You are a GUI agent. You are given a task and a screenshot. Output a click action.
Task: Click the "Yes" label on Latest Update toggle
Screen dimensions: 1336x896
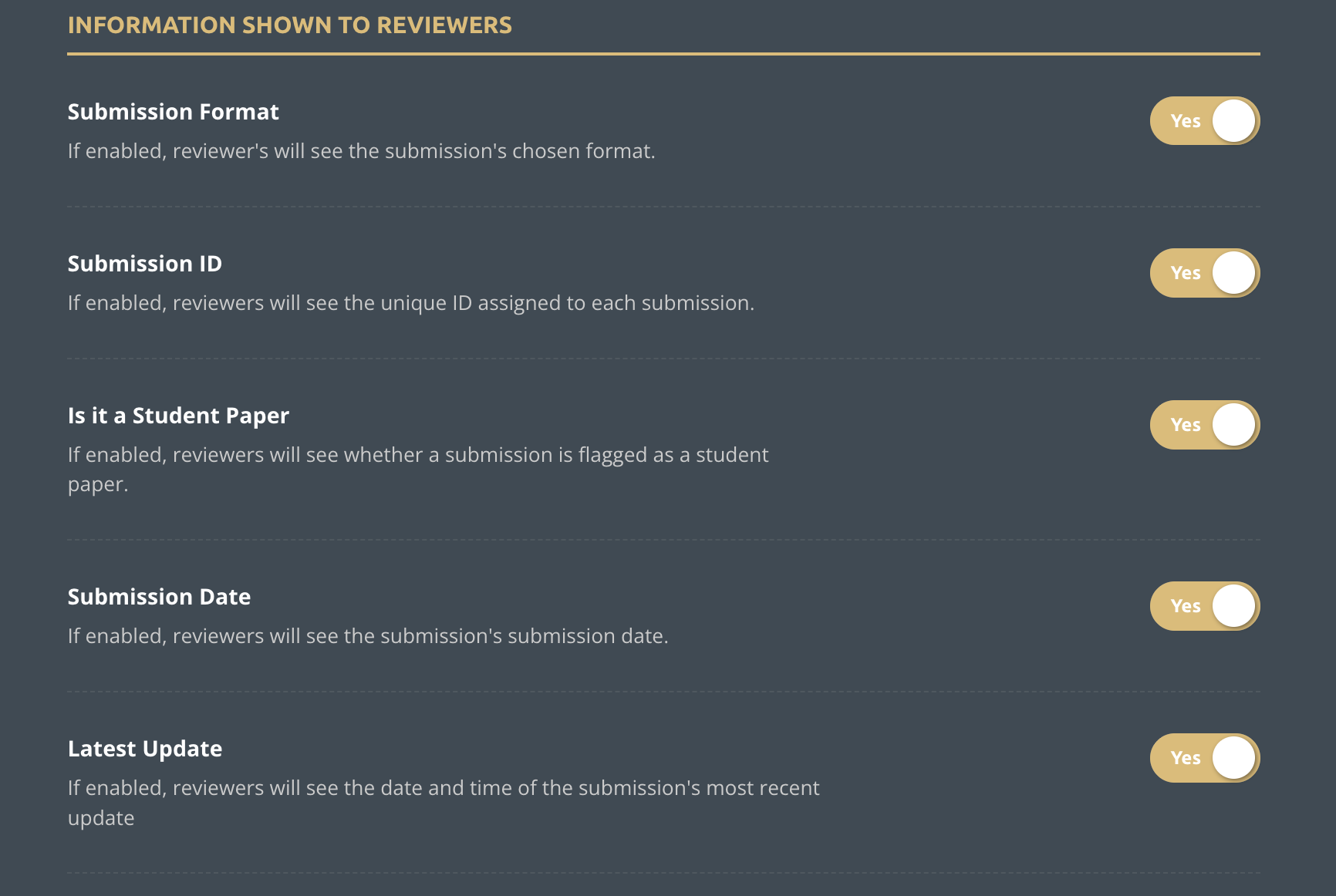1185,758
